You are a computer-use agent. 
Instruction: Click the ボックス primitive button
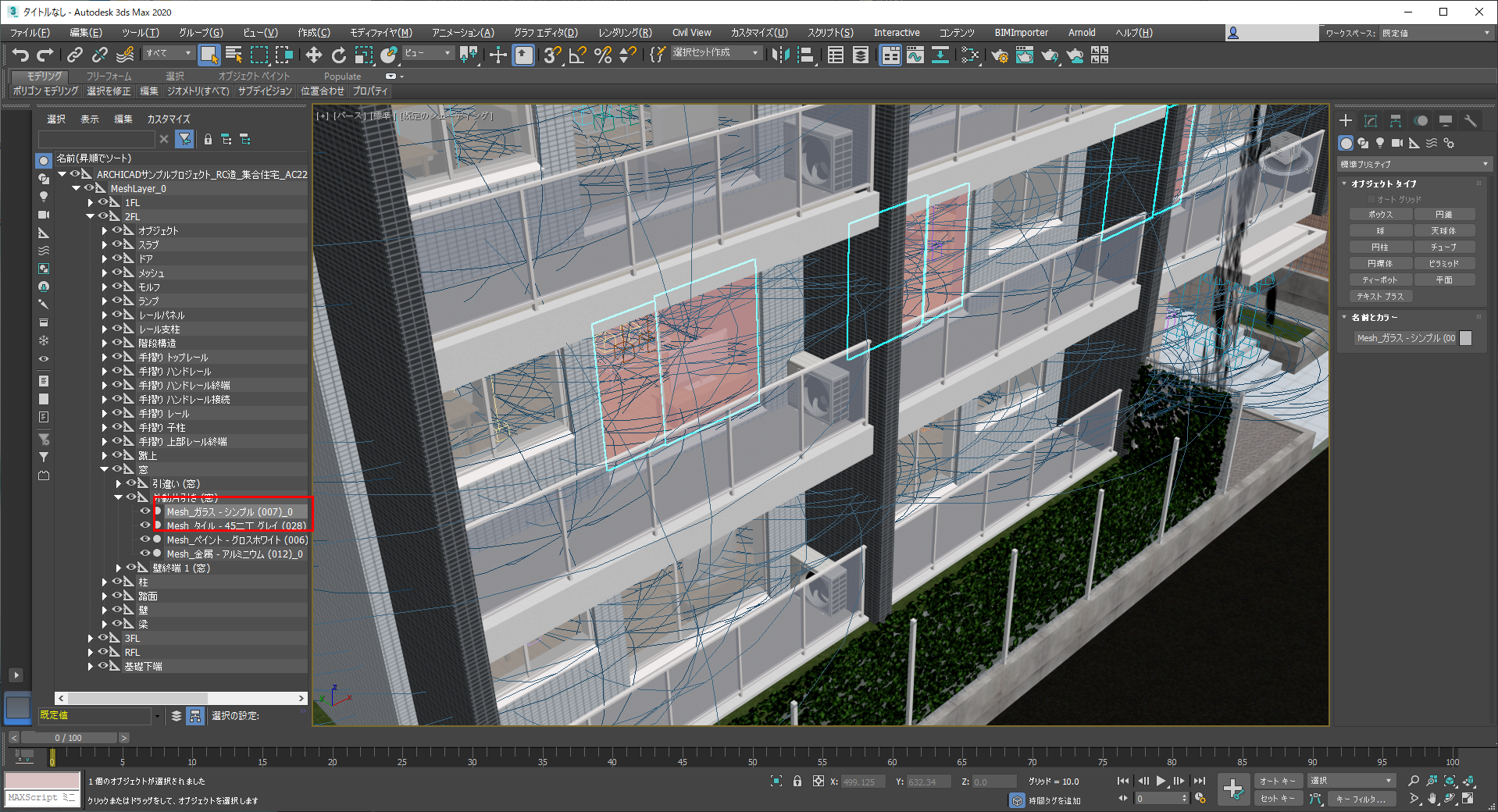pyautogui.click(x=1380, y=214)
